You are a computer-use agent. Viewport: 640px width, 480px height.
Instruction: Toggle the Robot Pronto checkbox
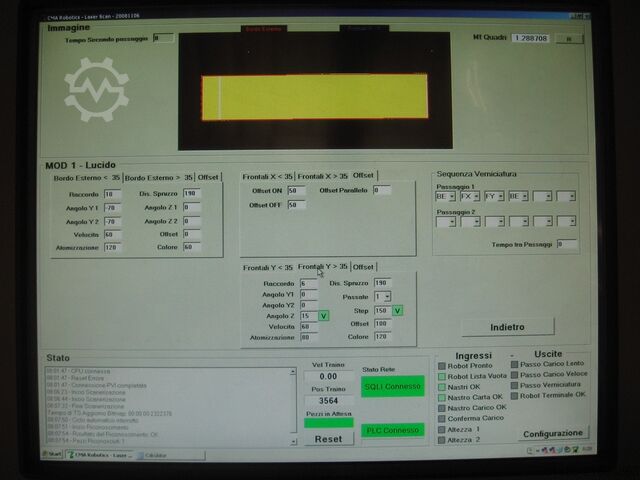click(x=442, y=365)
